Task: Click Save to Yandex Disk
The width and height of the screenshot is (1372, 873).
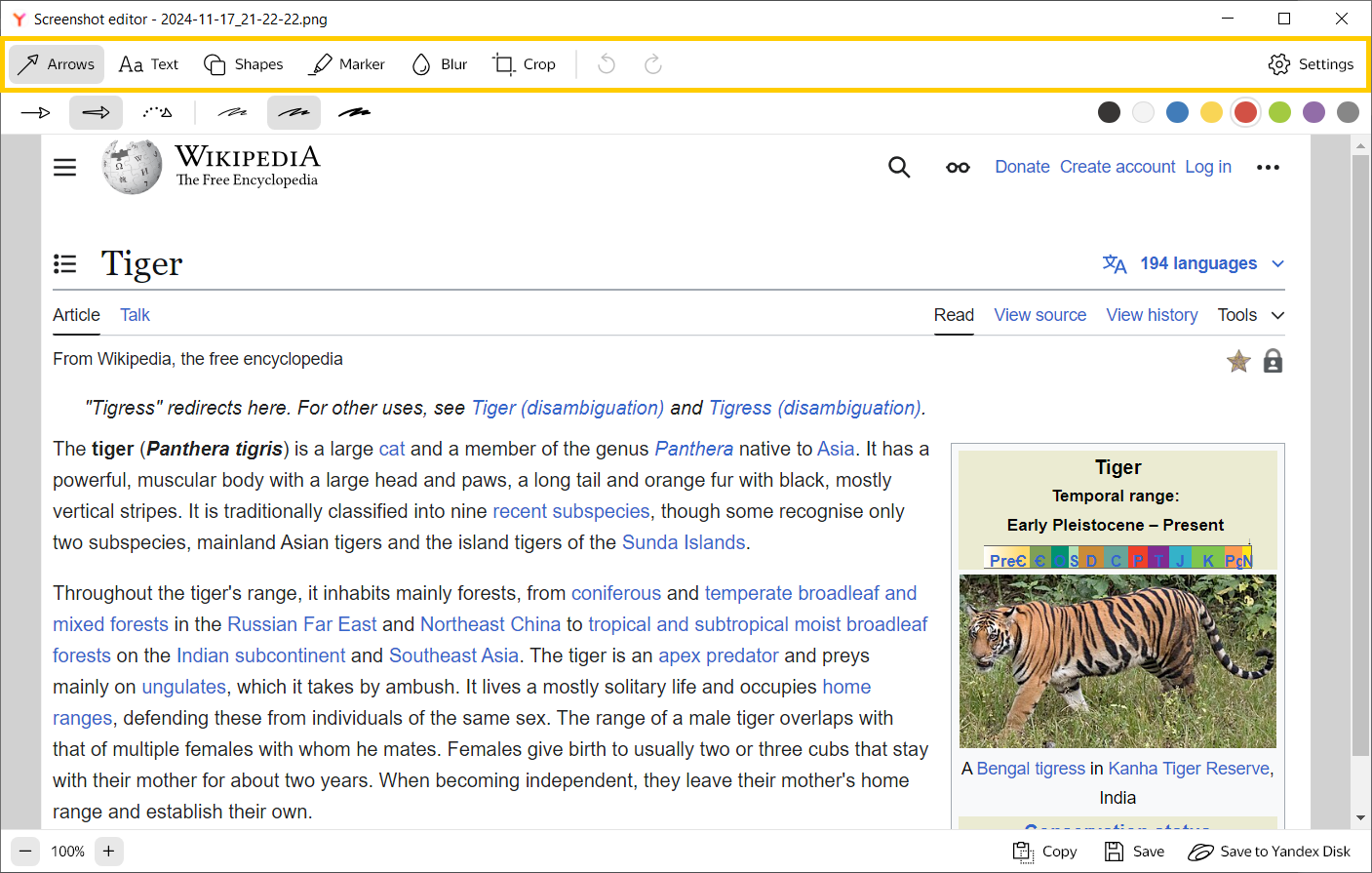Action: (x=1269, y=852)
